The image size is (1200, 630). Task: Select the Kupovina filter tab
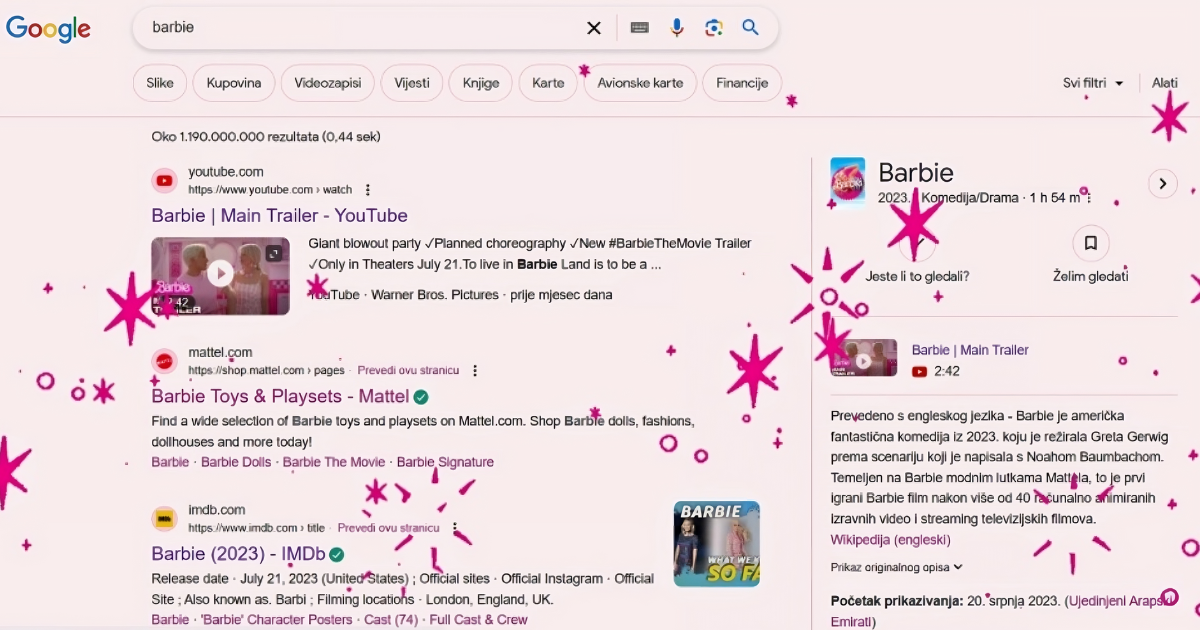click(234, 83)
